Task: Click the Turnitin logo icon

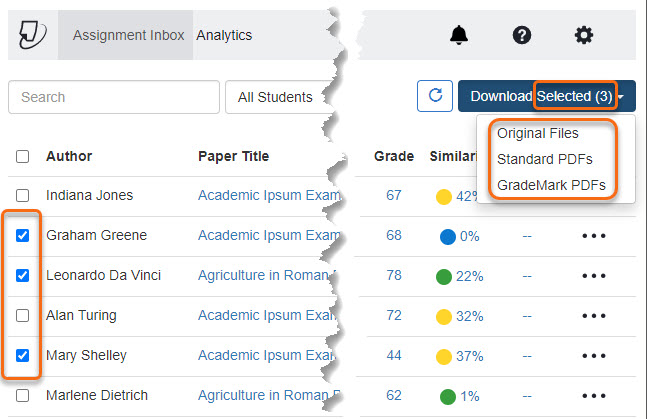Action: coord(33,35)
